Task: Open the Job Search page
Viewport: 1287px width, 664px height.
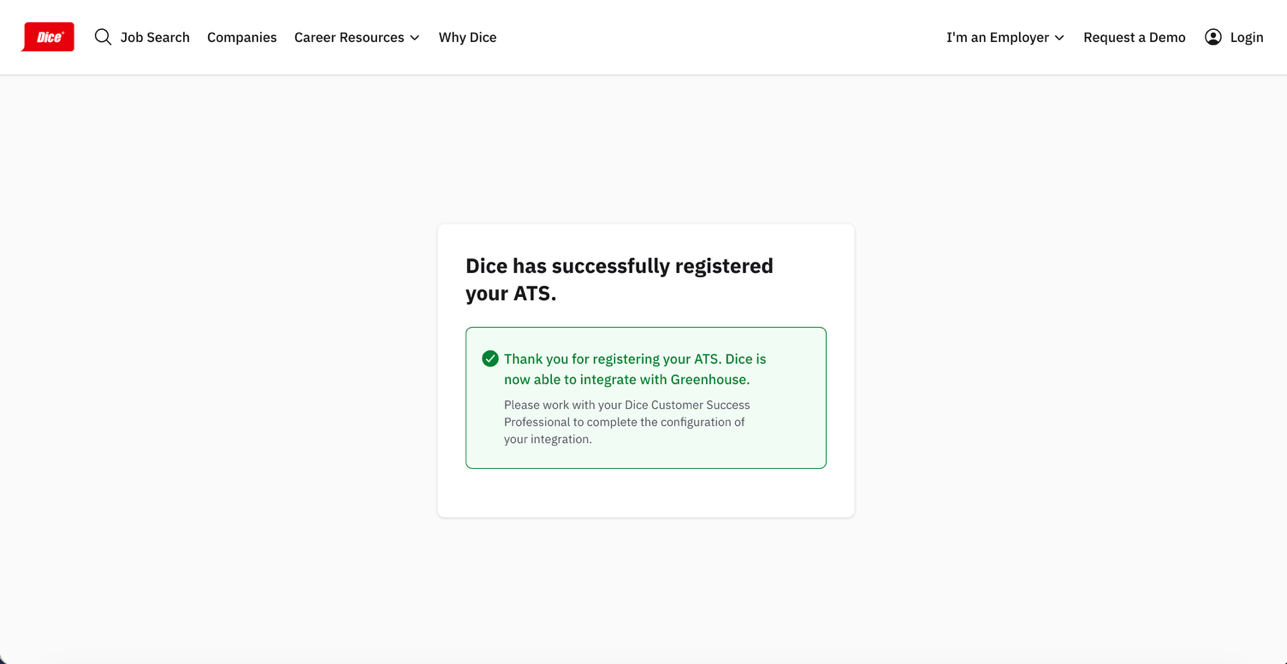Action: point(155,37)
